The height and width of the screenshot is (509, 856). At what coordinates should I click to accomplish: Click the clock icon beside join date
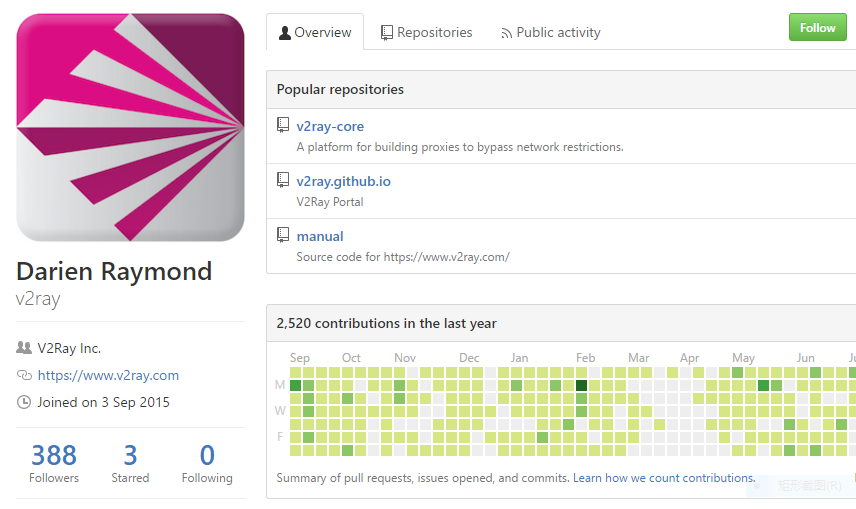click(x=24, y=402)
